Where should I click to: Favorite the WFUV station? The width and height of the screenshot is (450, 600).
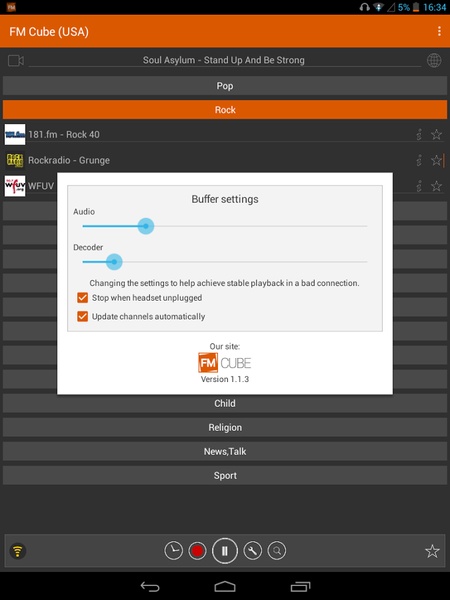pyautogui.click(x=436, y=186)
